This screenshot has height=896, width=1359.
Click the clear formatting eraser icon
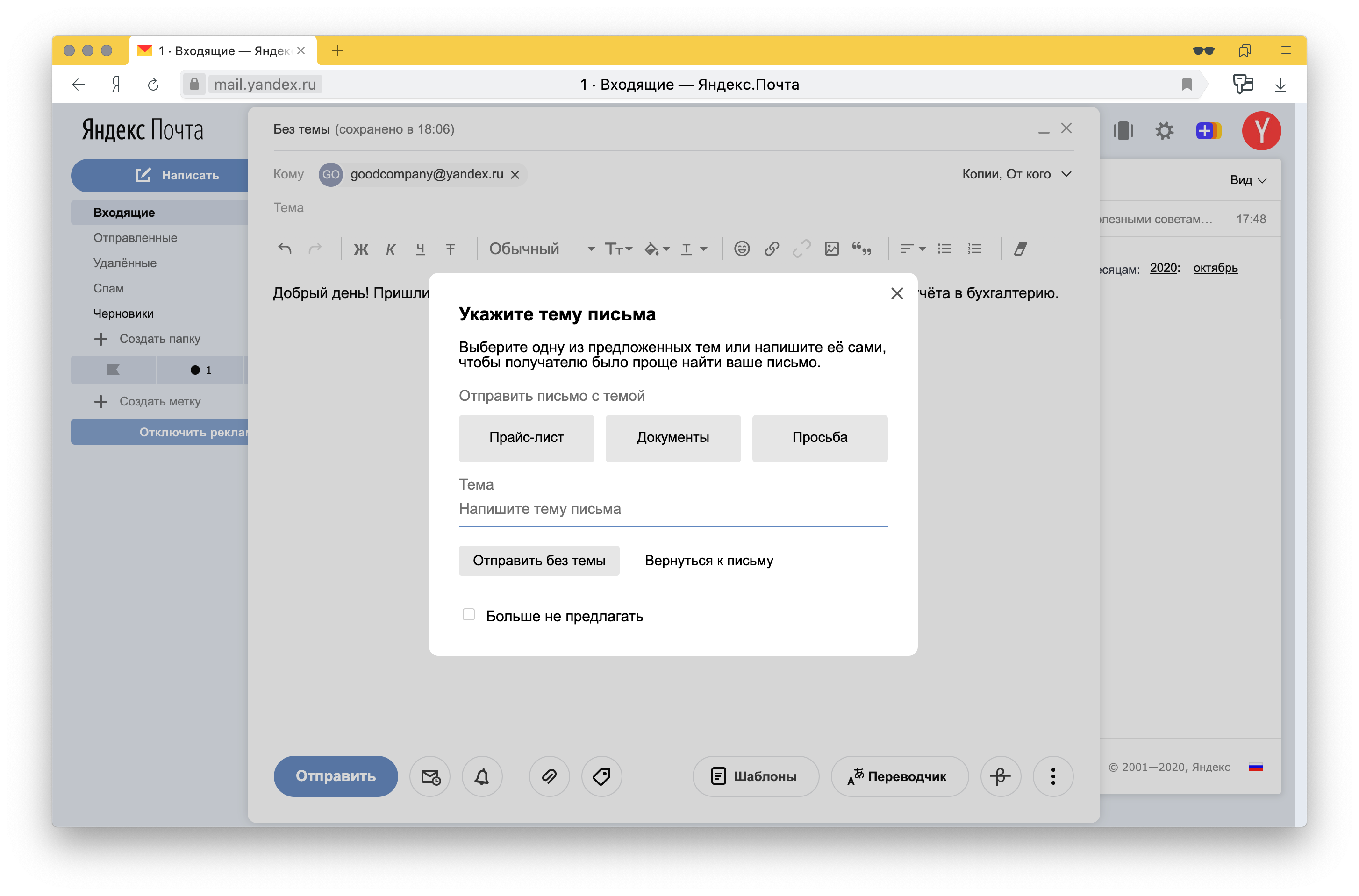click(1020, 249)
